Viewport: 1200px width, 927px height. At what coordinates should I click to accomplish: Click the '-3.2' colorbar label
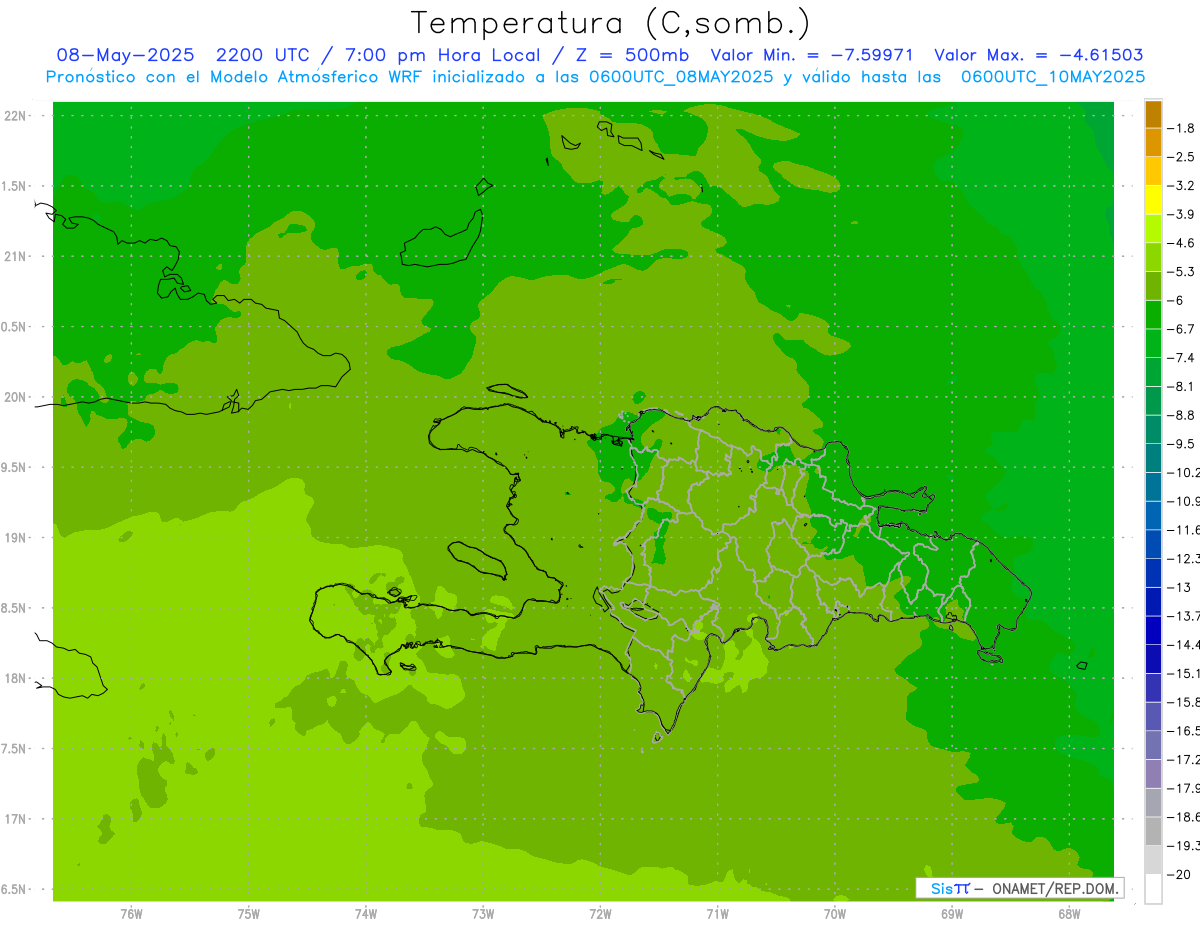[x=1181, y=186]
